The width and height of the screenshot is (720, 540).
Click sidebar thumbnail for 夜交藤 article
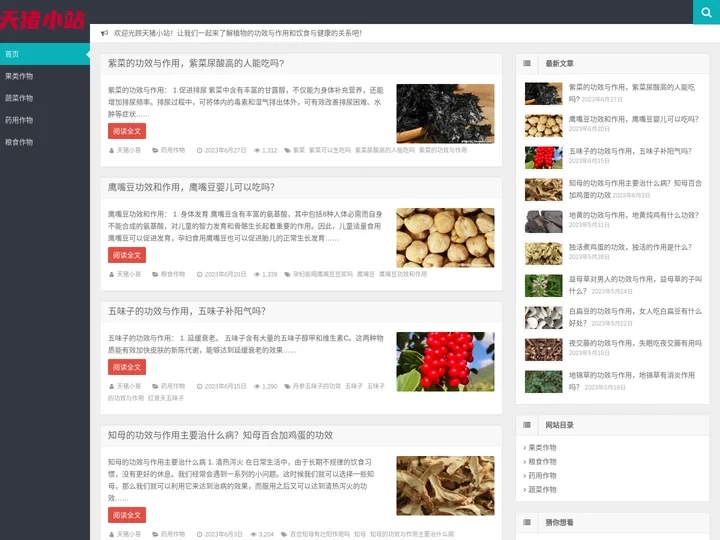pyautogui.click(x=544, y=349)
